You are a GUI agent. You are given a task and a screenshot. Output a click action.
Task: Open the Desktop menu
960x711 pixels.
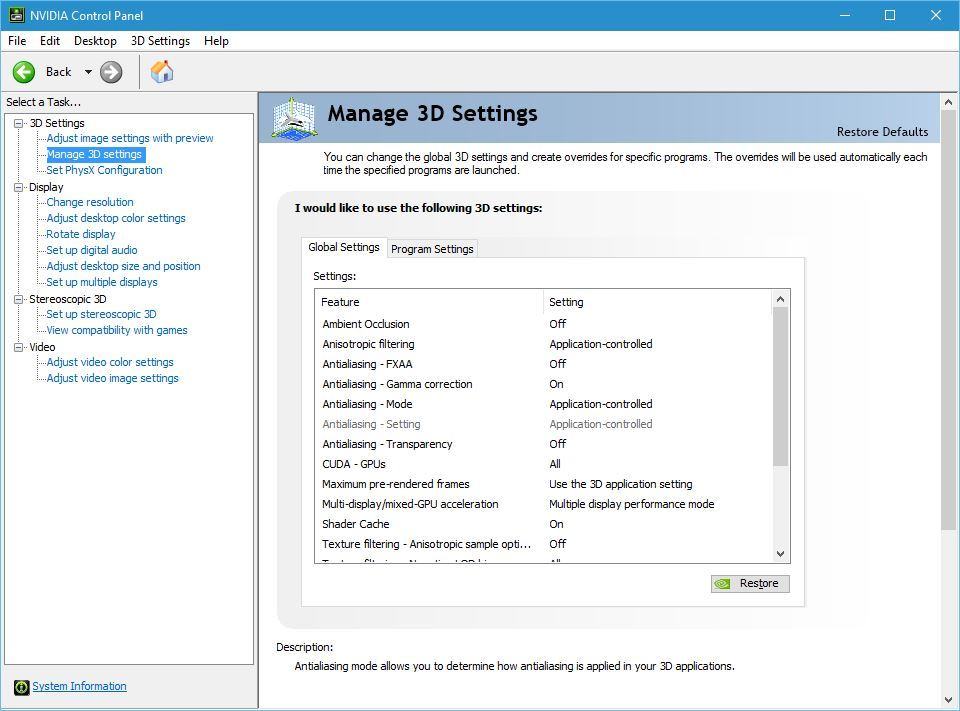[95, 41]
